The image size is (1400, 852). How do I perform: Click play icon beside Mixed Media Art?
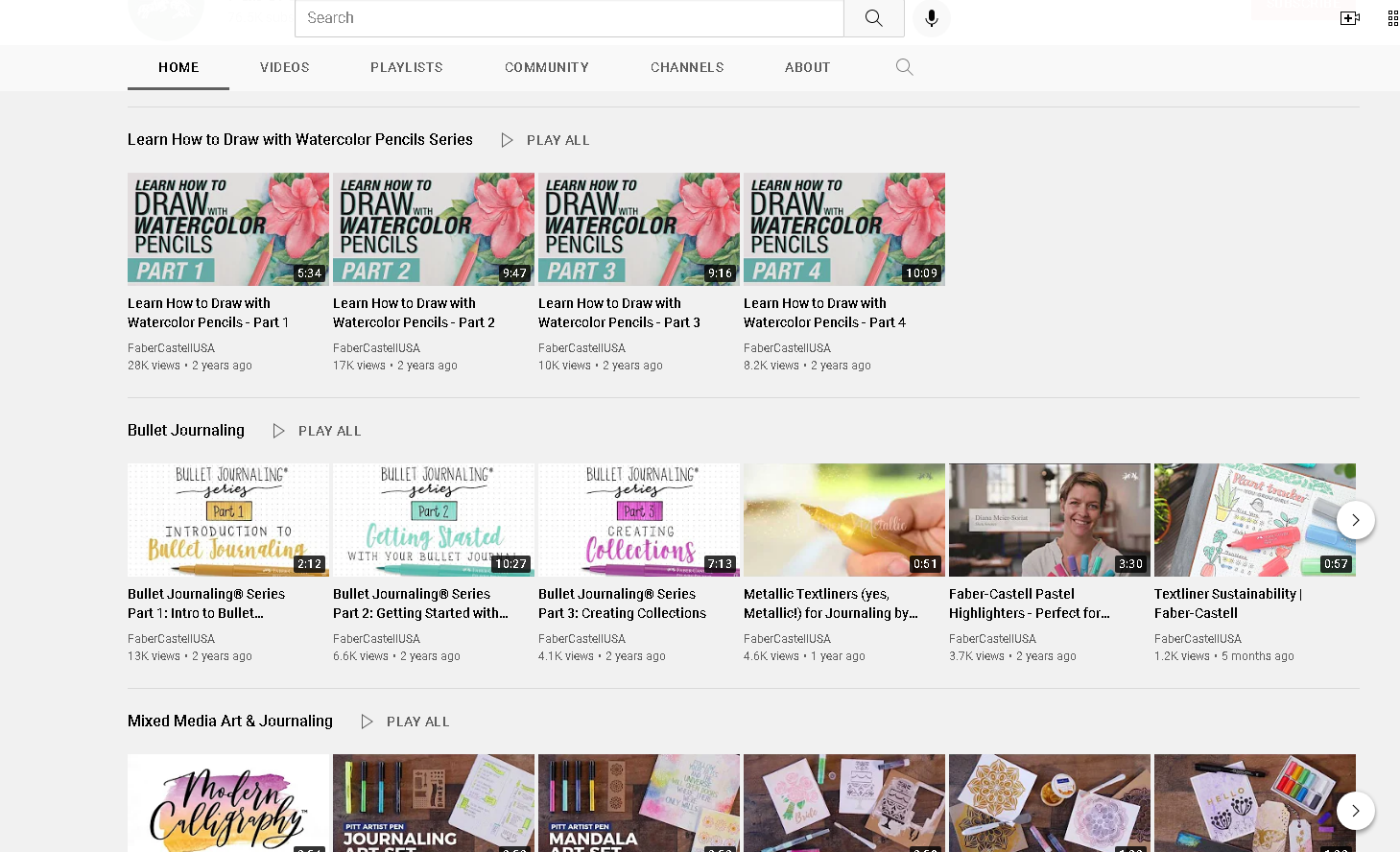click(367, 722)
